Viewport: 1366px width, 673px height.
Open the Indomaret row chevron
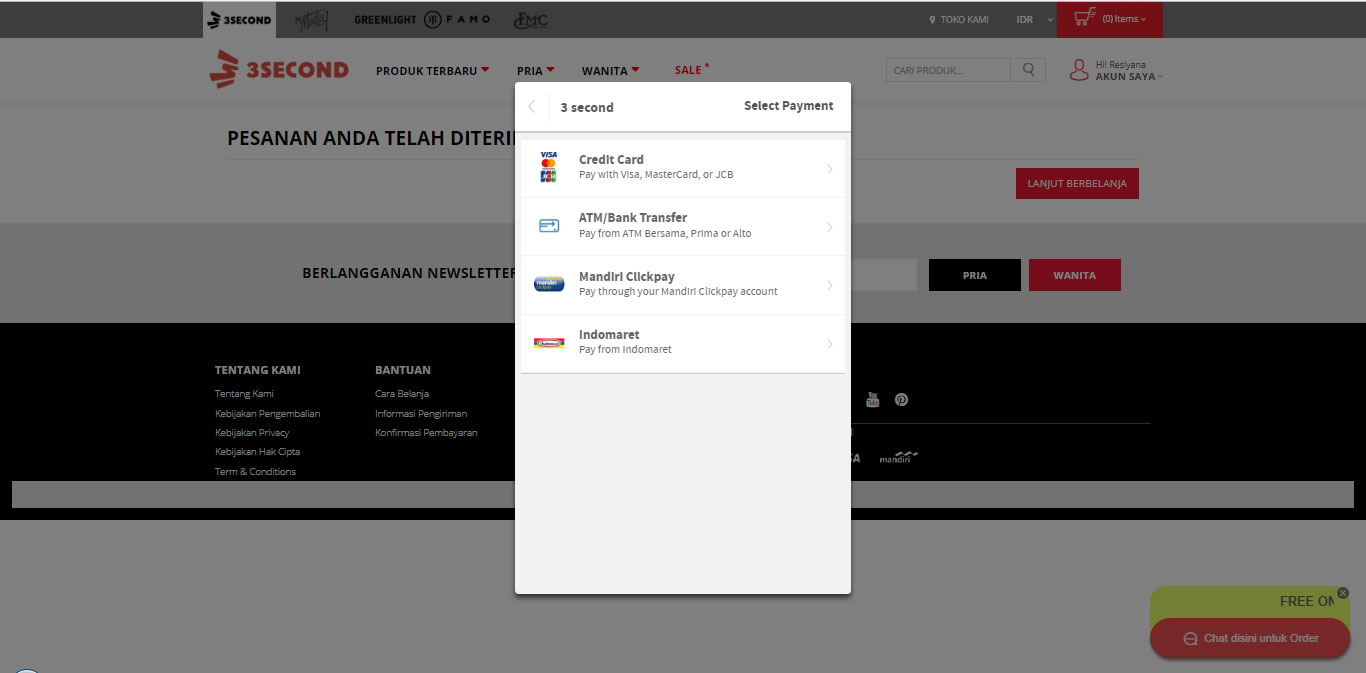830,344
